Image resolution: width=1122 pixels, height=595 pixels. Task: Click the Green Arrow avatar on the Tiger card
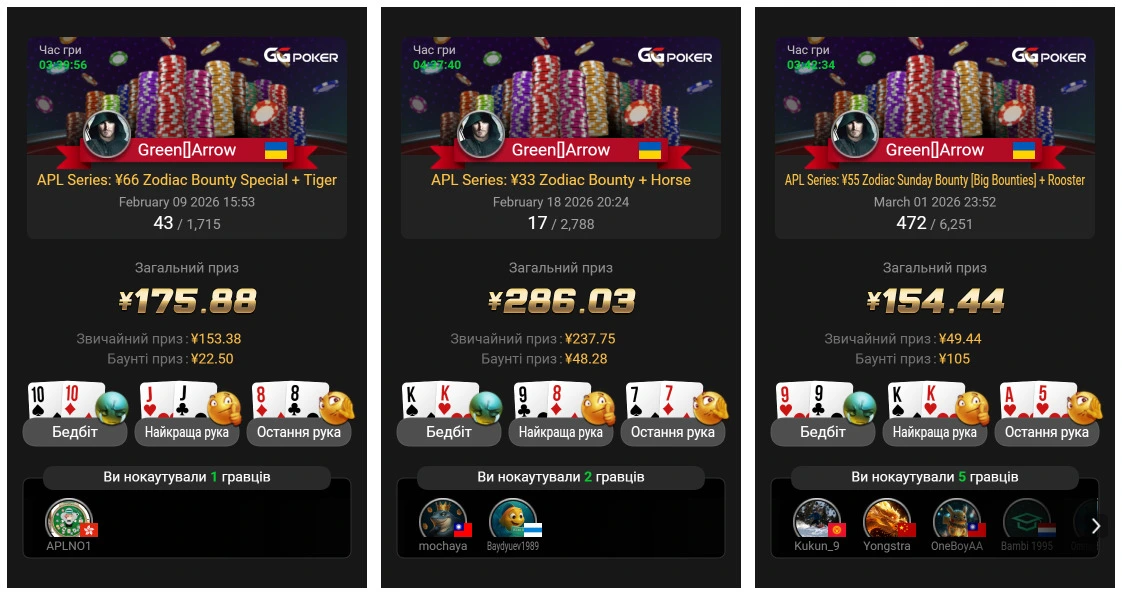point(107,133)
